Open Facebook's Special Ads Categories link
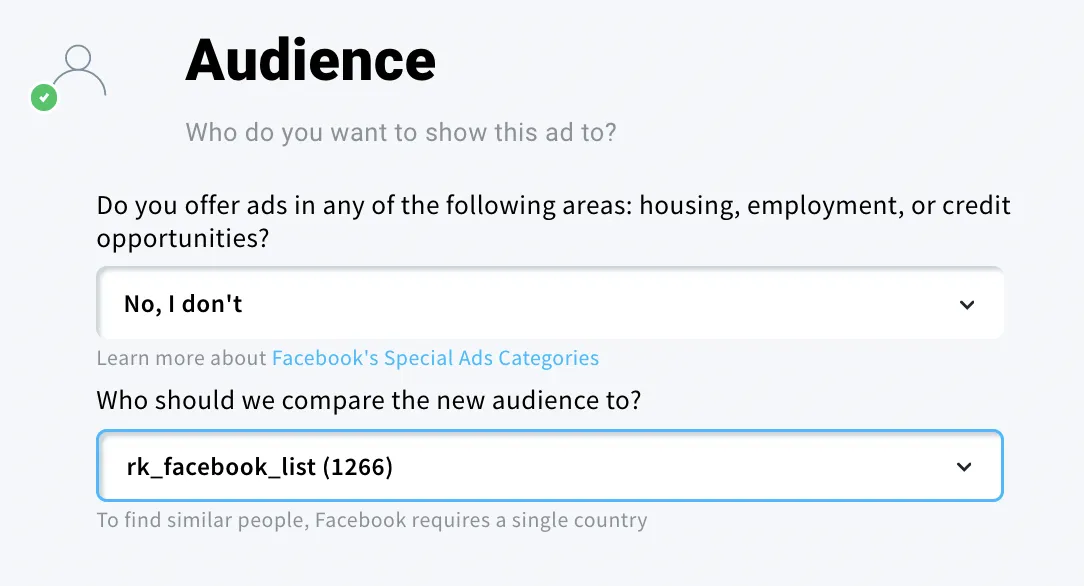 pyautogui.click(x=435, y=358)
